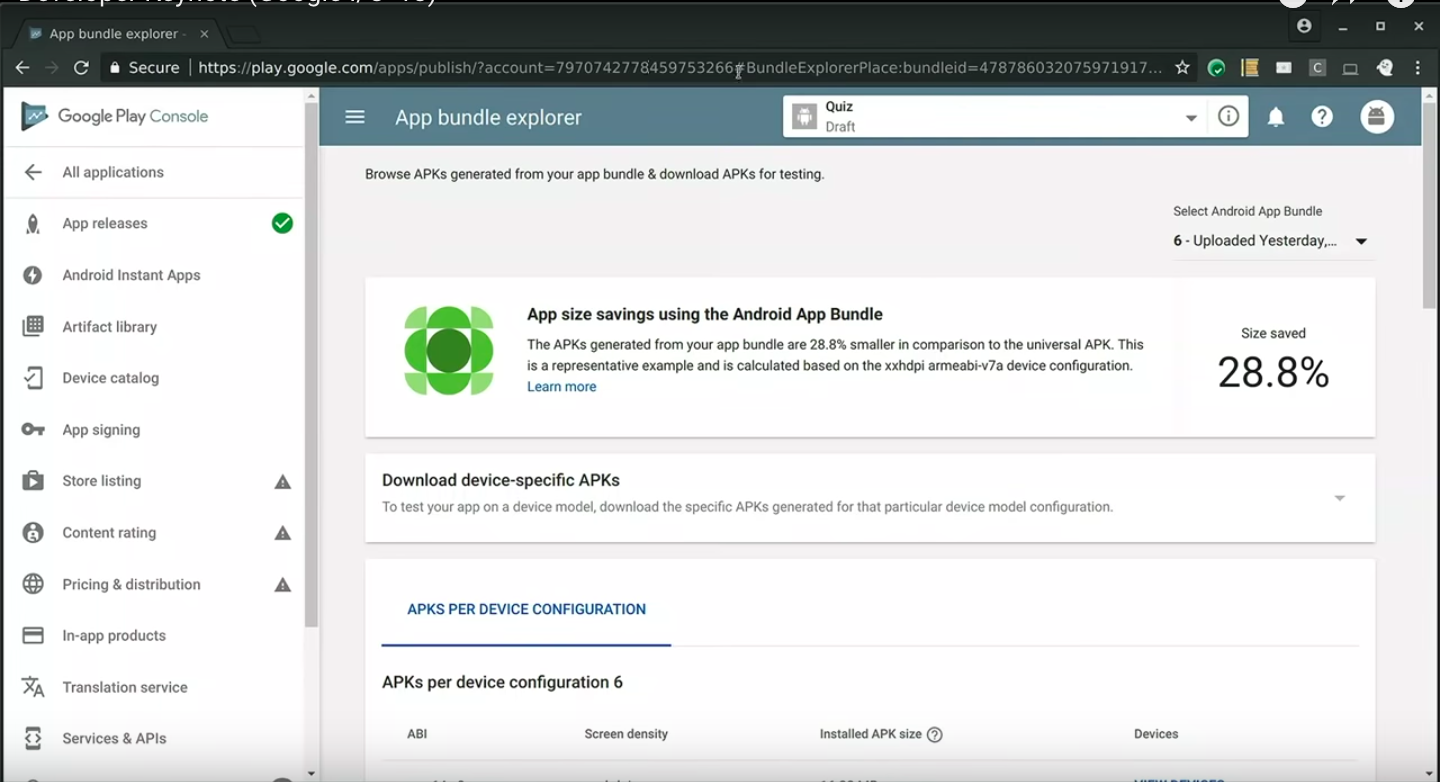Select the APKs per device configuration tab
The width and height of the screenshot is (1440, 782).
526,609
